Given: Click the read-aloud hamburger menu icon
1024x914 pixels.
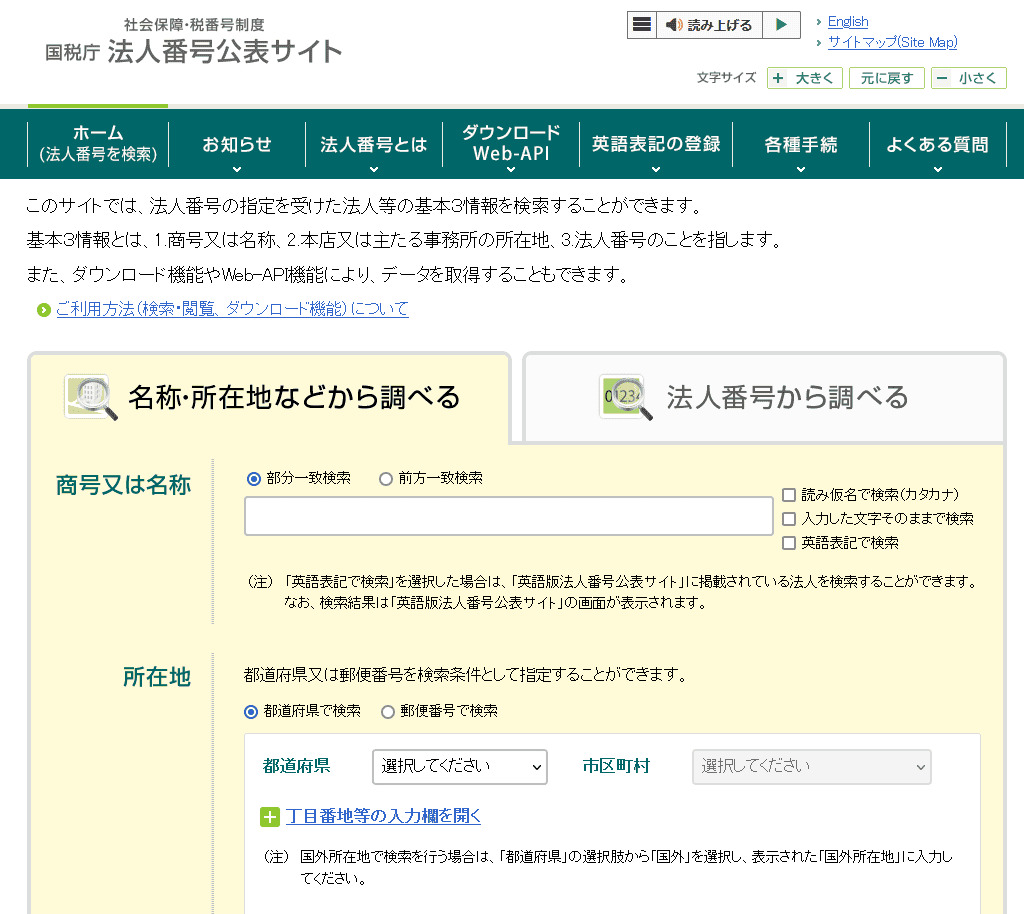Looking at the screenshot, I should (x=642, y=25).
